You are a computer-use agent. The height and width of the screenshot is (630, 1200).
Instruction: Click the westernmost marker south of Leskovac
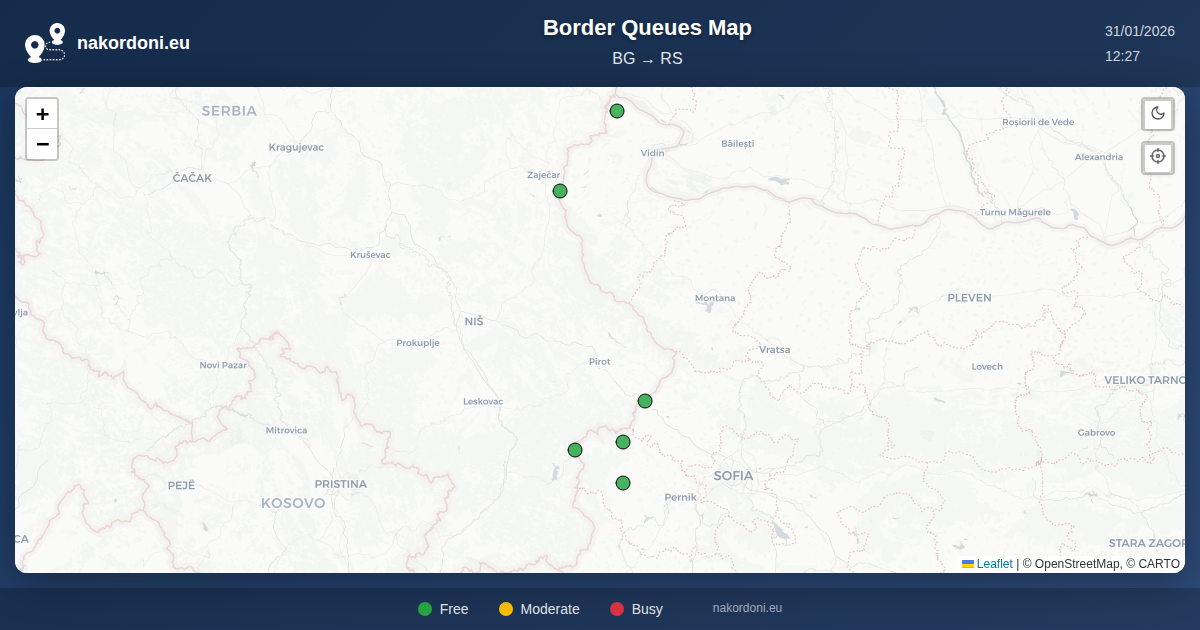click(575, 450)
